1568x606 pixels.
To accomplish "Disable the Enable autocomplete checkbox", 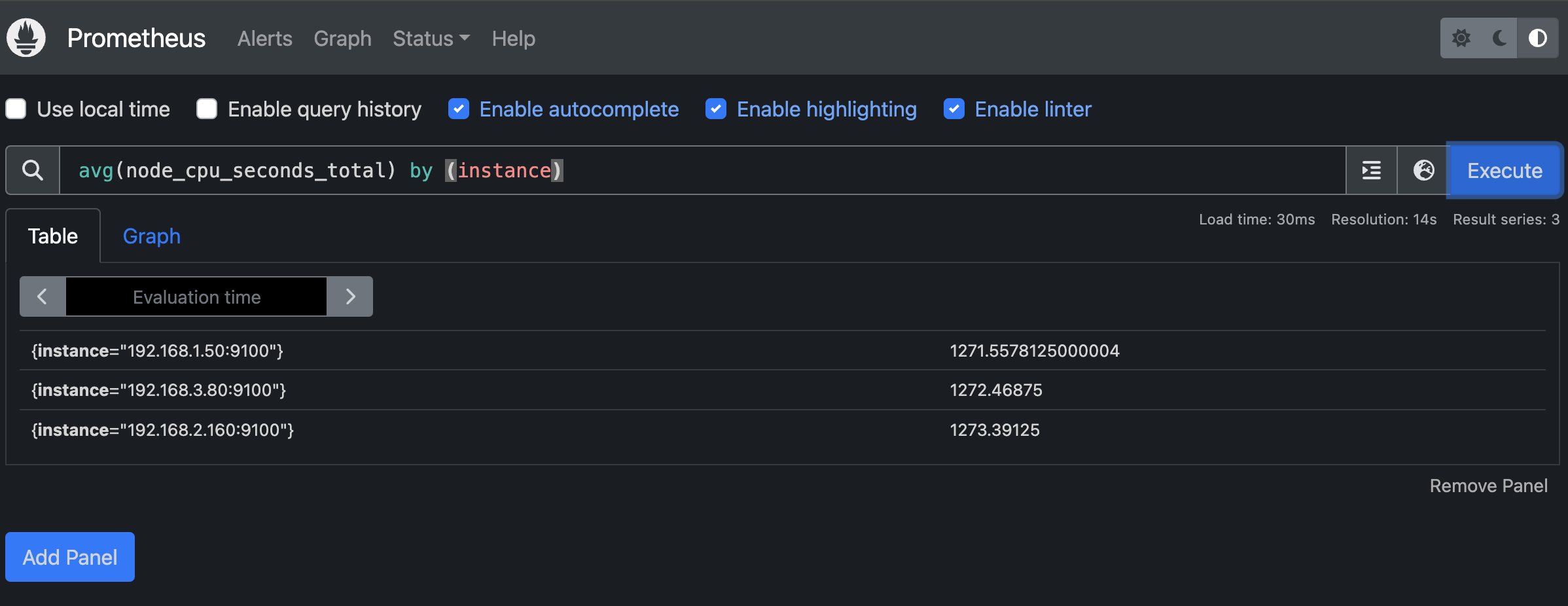I will (x=459, y=109).
